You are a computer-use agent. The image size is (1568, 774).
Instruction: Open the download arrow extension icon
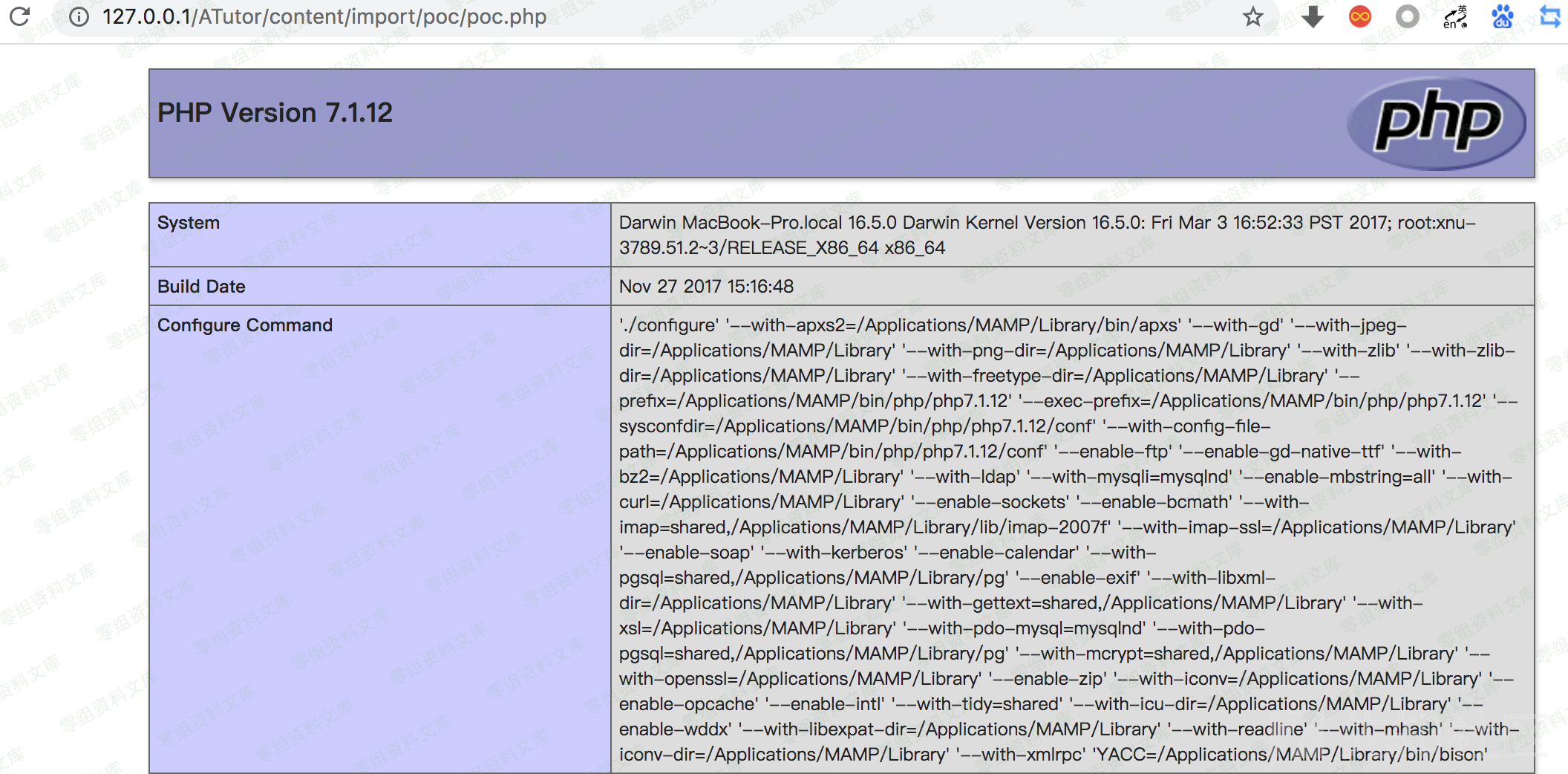point(1313,16)
